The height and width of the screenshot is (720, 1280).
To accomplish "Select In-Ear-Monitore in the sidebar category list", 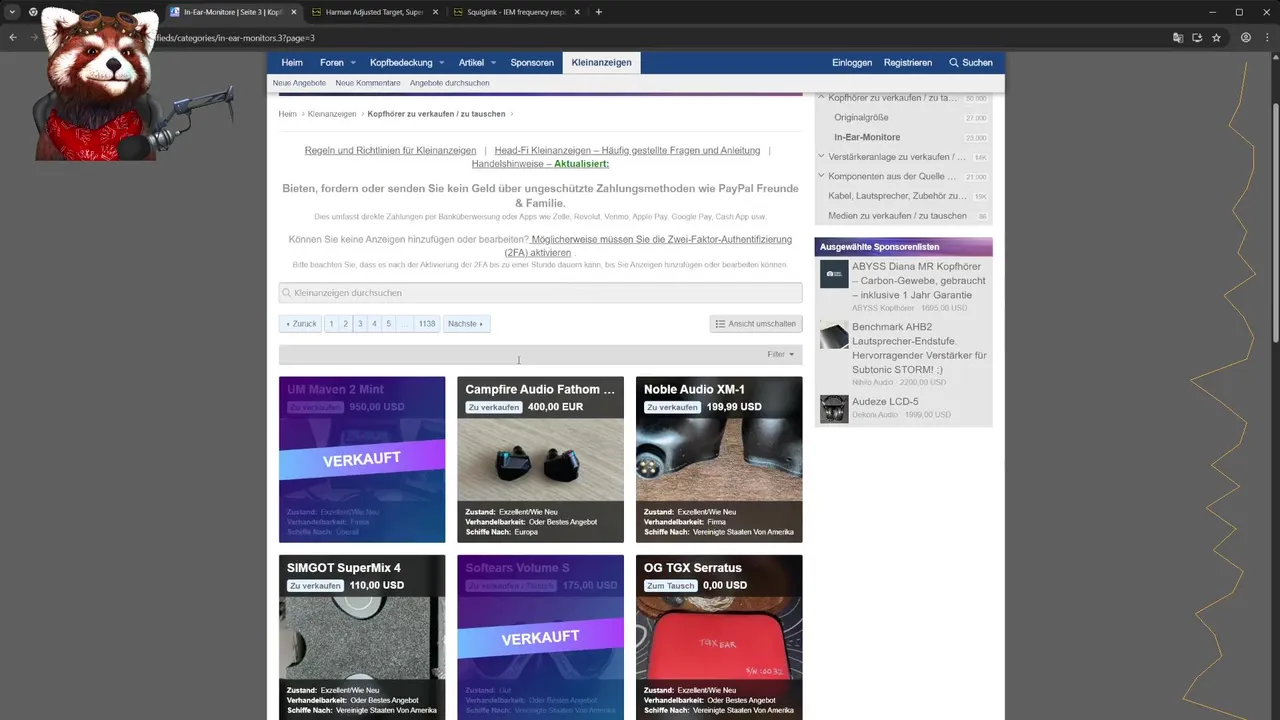I will [x=867, y=137].
